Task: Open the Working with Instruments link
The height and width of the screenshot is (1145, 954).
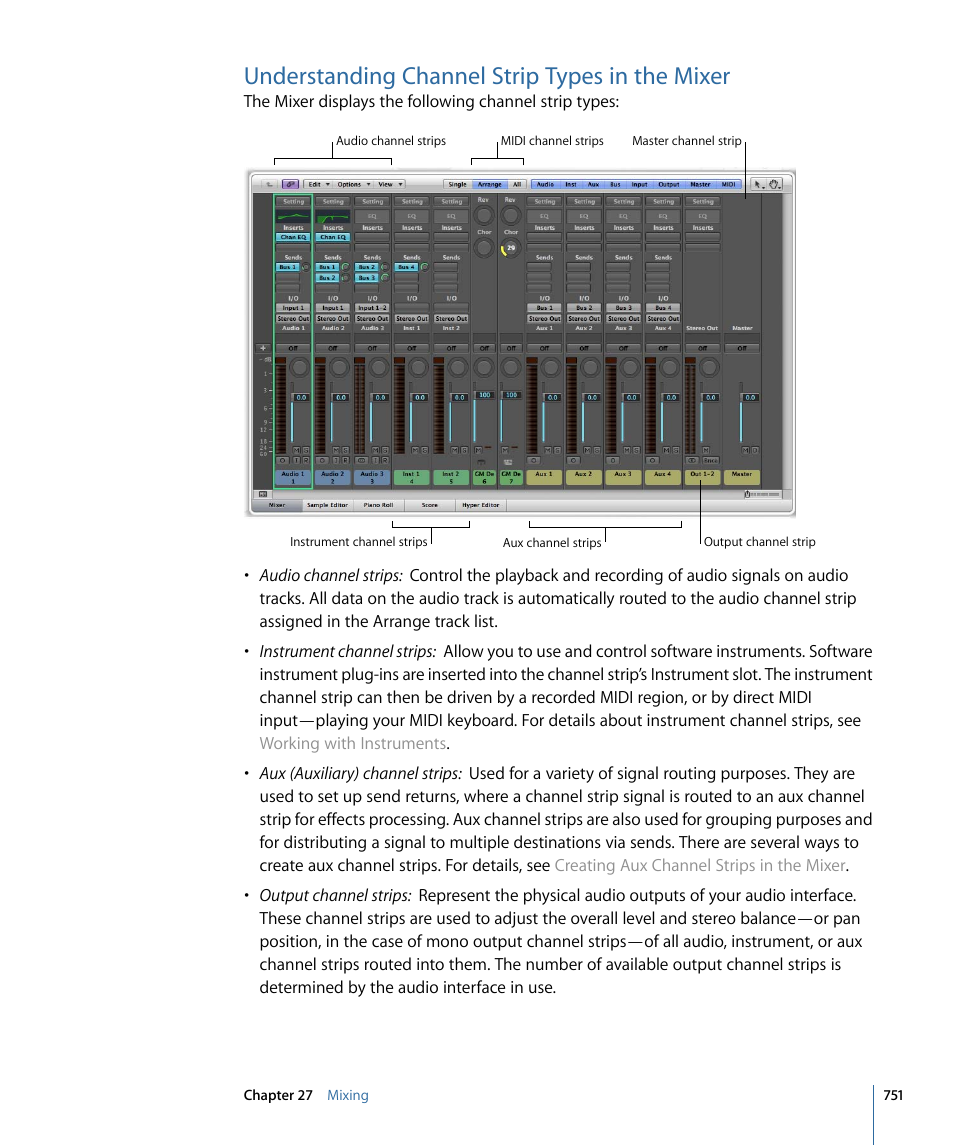Action: [352, 743]
